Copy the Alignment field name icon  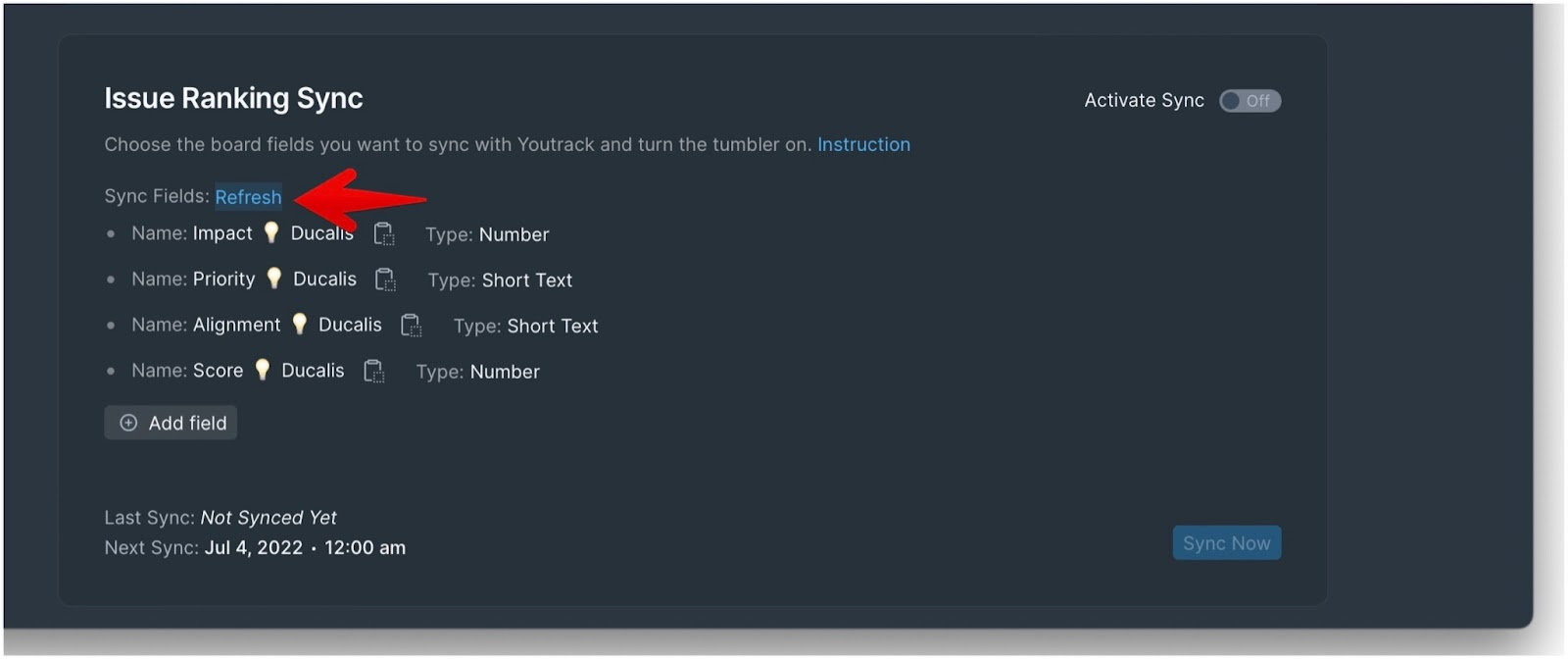point(412,325)
